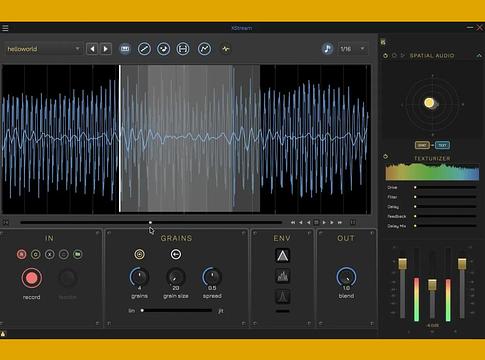Go to the previous preset arrow

pyautogui.click(x=92, y=49)
